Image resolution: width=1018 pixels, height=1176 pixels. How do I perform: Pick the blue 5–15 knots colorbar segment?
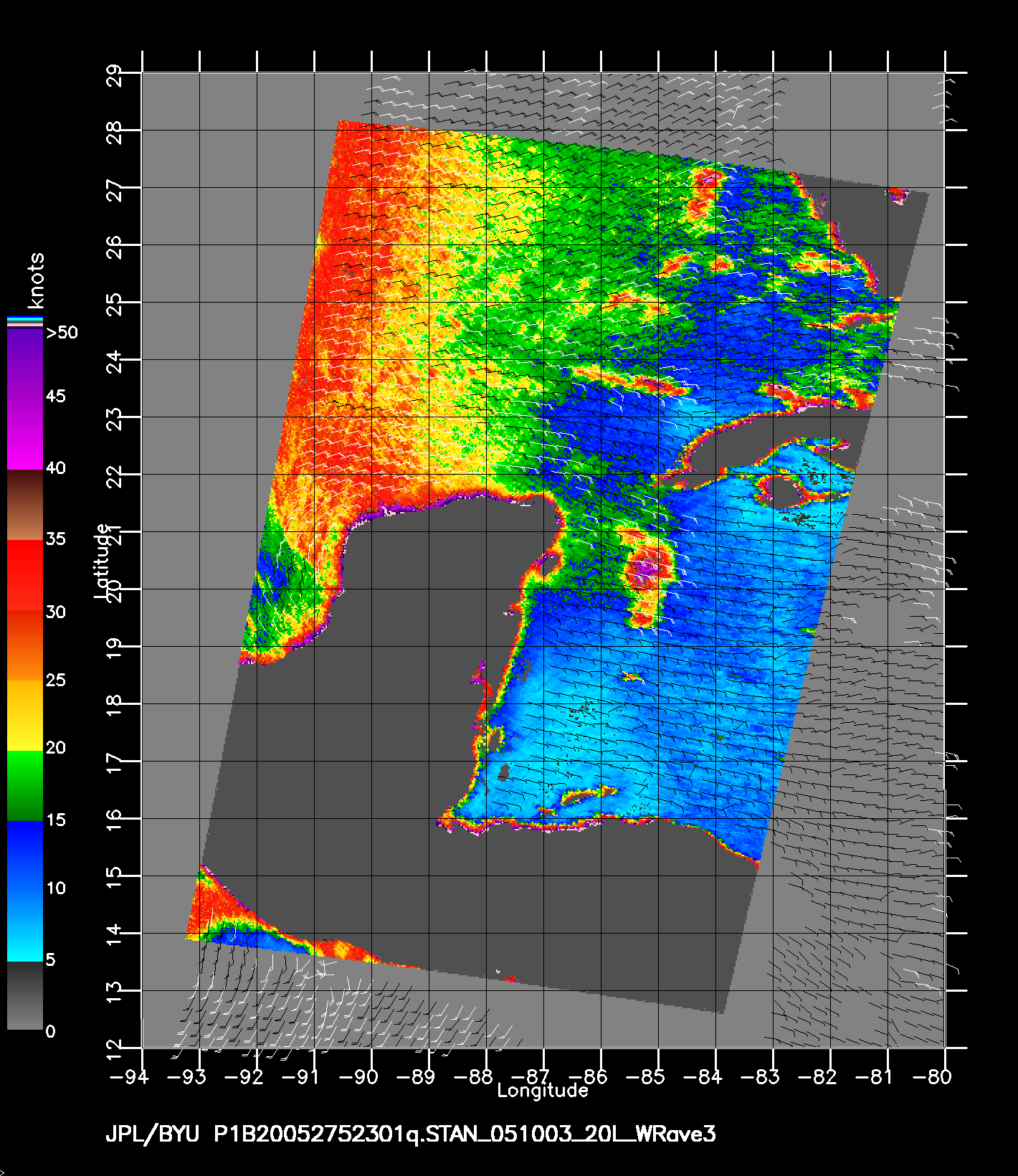coord(24,891)
